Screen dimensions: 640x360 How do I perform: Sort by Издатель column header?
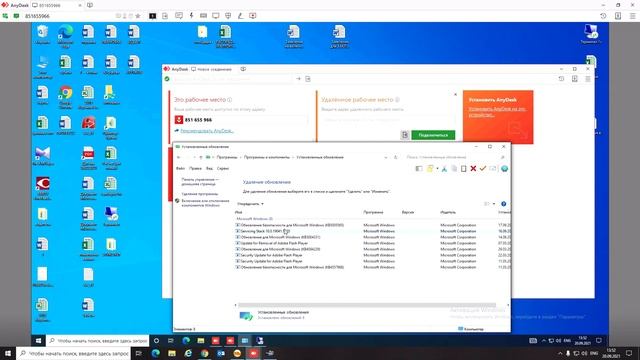coord(448,212)
